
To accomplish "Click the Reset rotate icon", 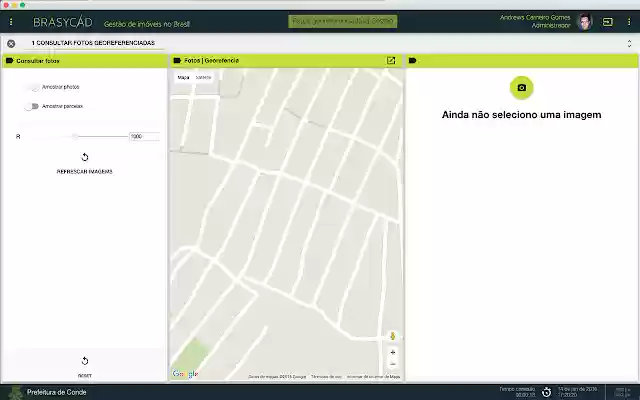I will click(84, 361).
